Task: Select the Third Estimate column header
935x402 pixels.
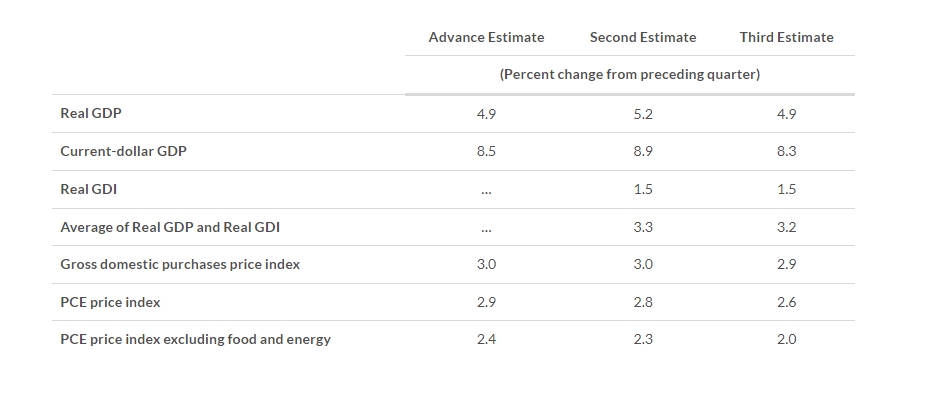Action: (786, 37)
